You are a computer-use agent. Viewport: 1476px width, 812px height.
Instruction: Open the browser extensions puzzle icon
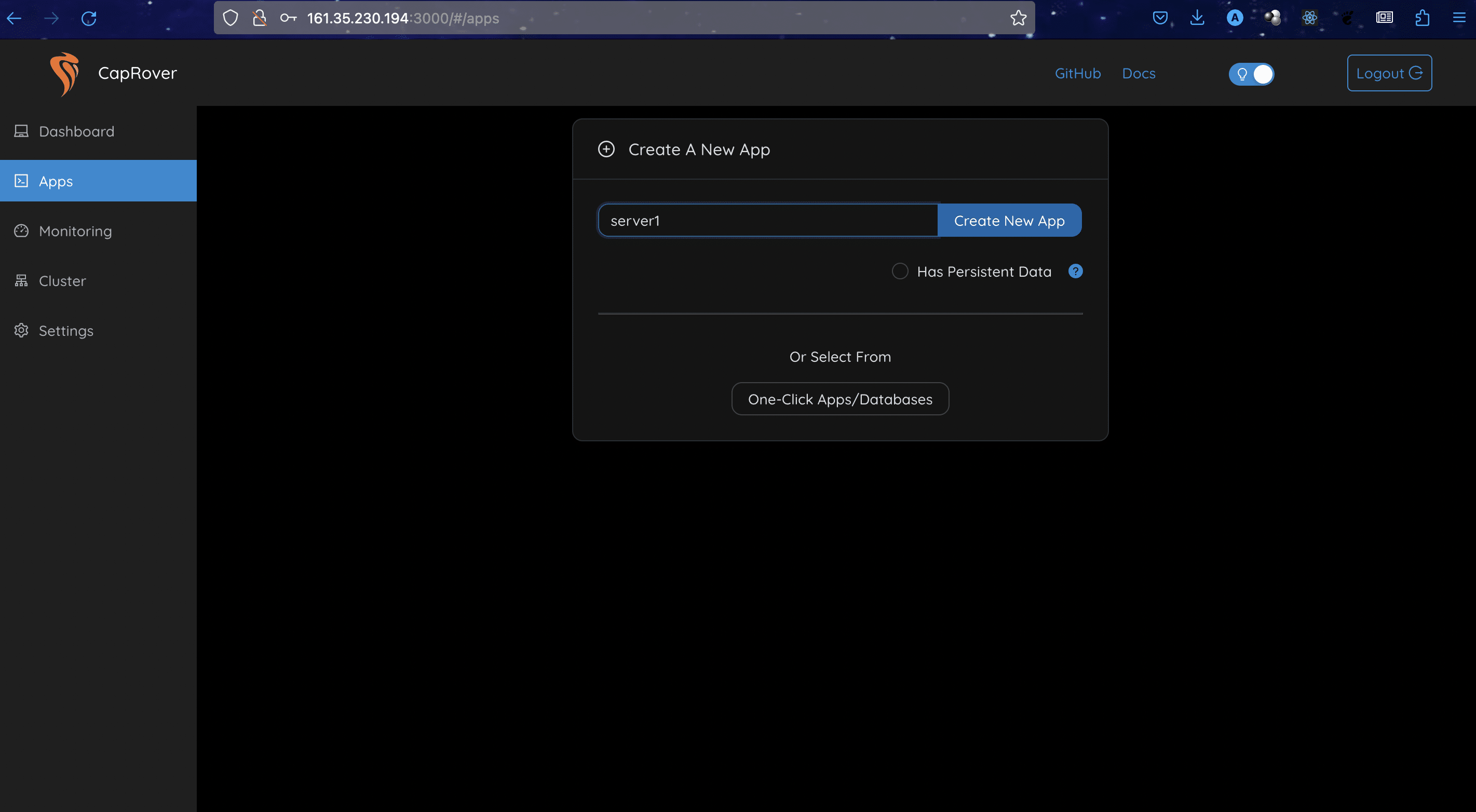[x=1421, y=18]
